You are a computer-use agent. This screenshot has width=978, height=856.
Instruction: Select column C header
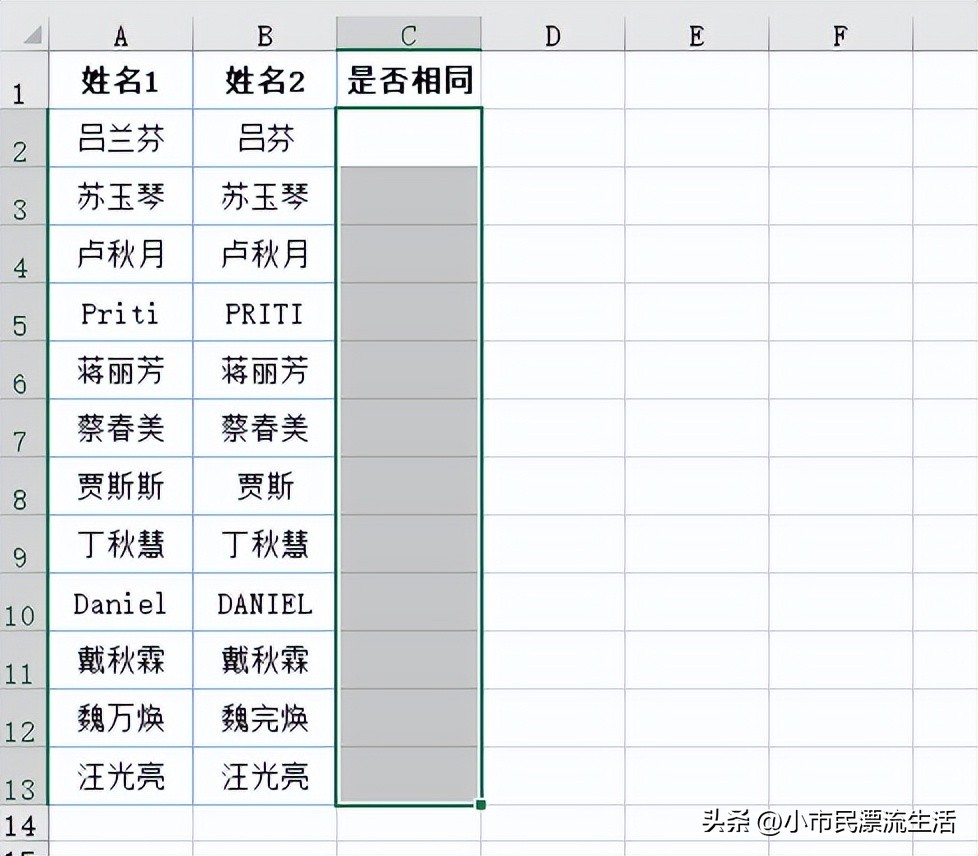tap(409, 34)
